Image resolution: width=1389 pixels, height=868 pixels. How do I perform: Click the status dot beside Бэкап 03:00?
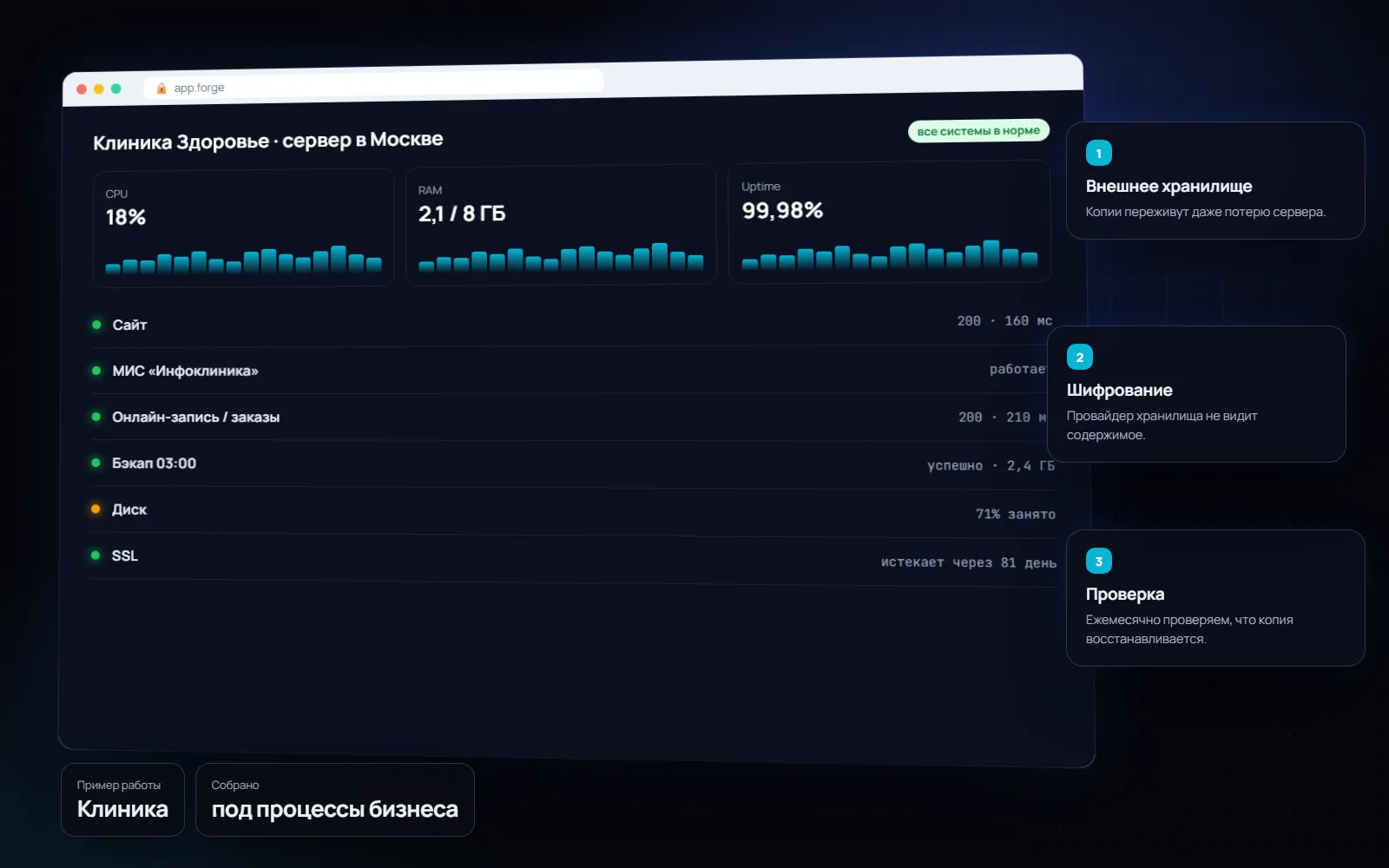click(96, 463)
